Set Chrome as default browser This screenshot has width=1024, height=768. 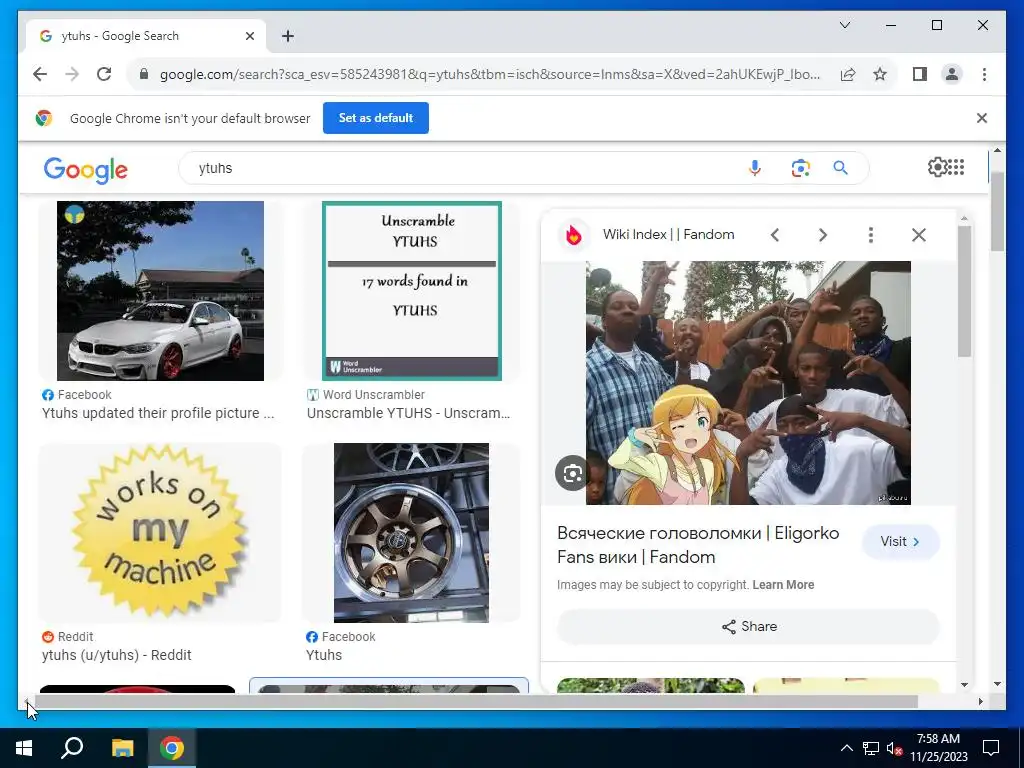tap(376, 118)
